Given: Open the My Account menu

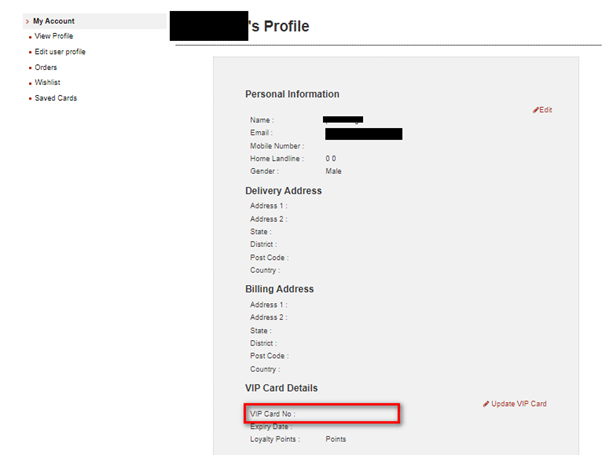Looking at the screenshot, I should coord(54,21).
